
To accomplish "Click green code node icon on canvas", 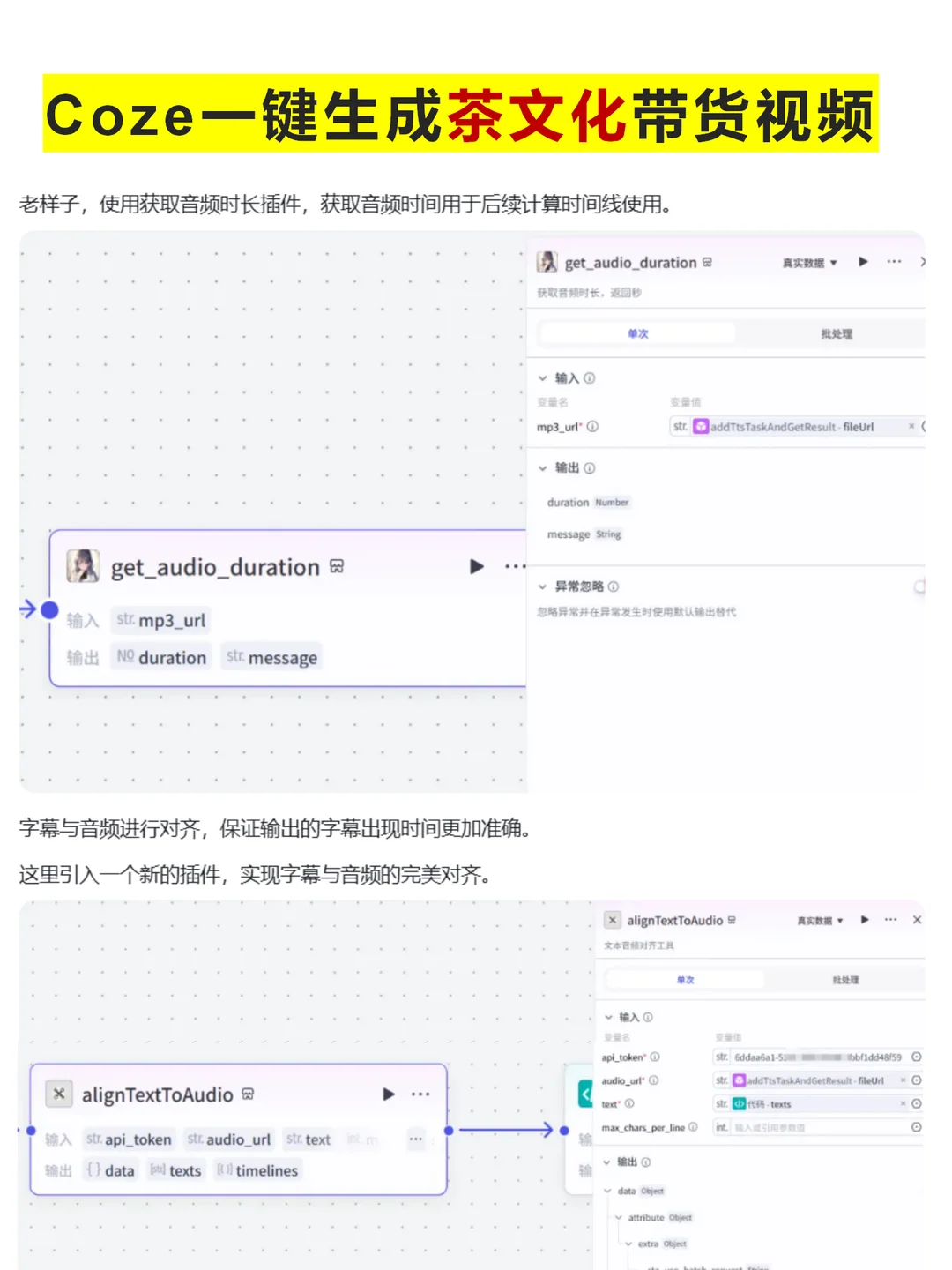I will tap(585, 1094).
